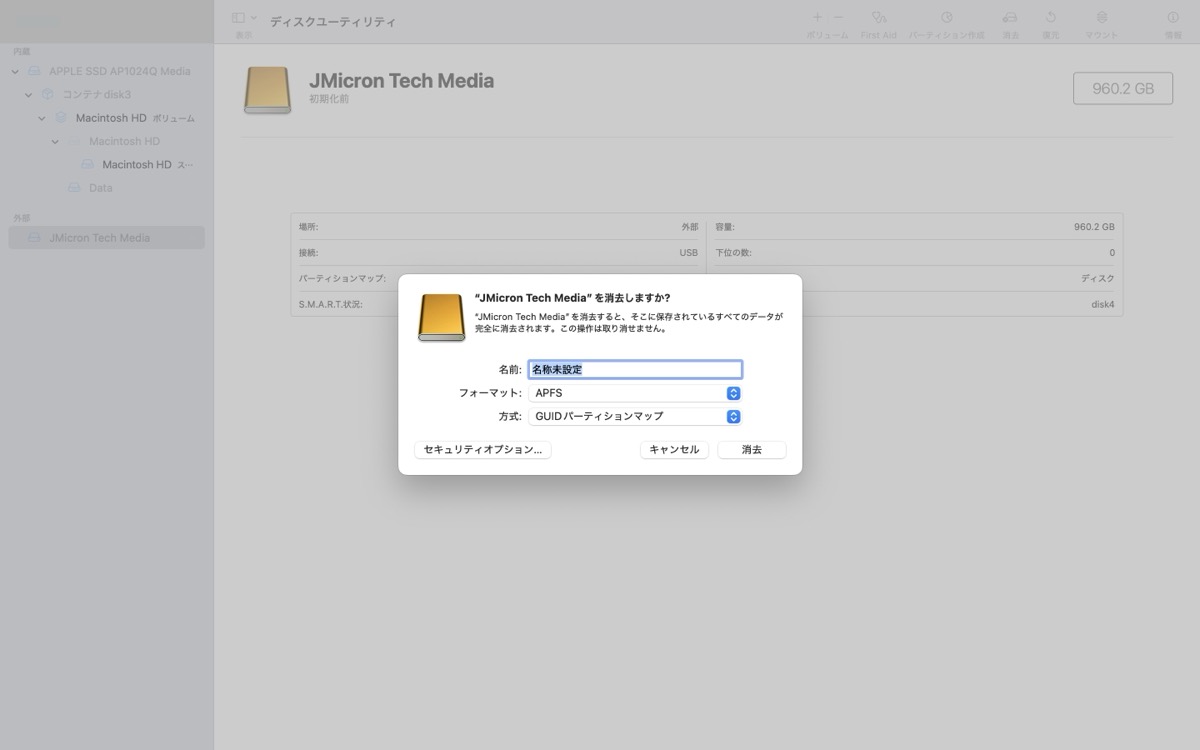Image resolution: width=1200 pixels, height=750 pixels.
Task: Click the disk4 device value
Action: point(1103,304)
